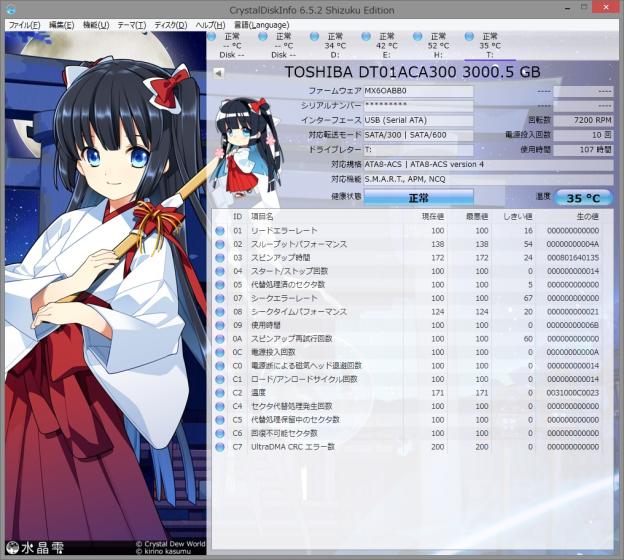The image size is (624, 560).
Task: Open the ファイル(F) menu
Action: pyautogui.click(x=24, y=25)
